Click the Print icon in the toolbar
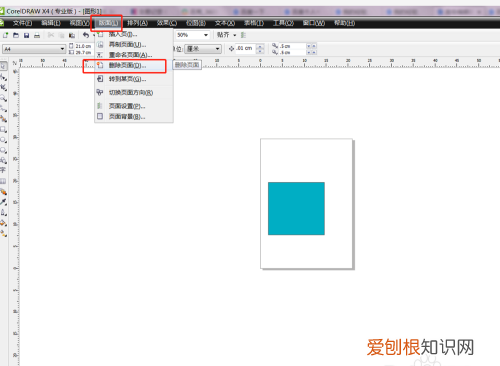Viewport: 500px width, 366px height. click(x=37, y=35)
